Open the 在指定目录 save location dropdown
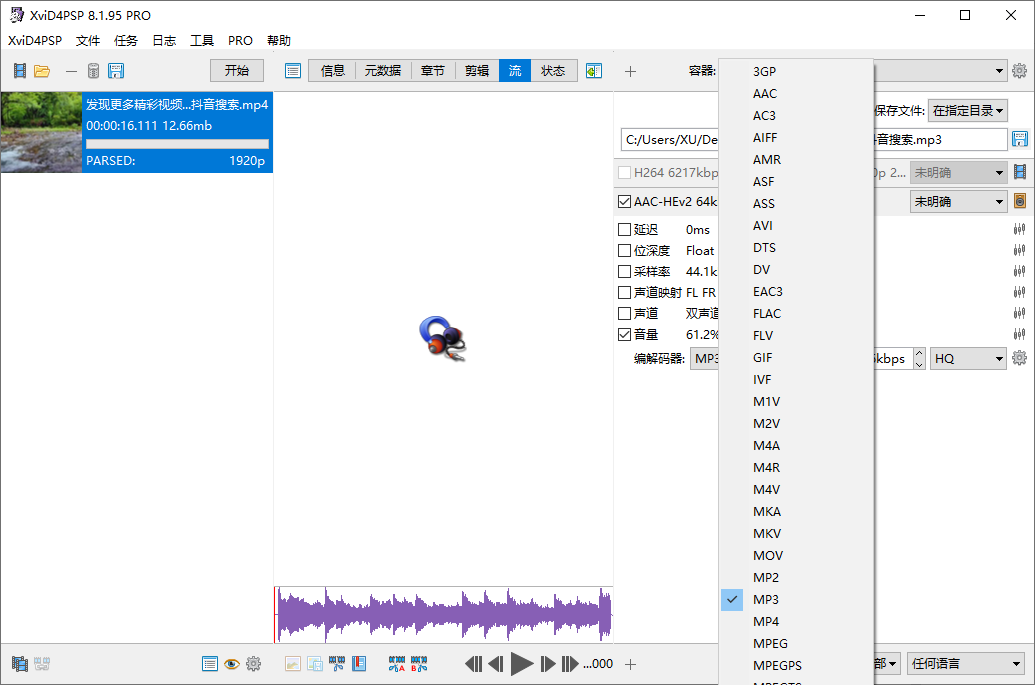 click(x=967, y=111)
